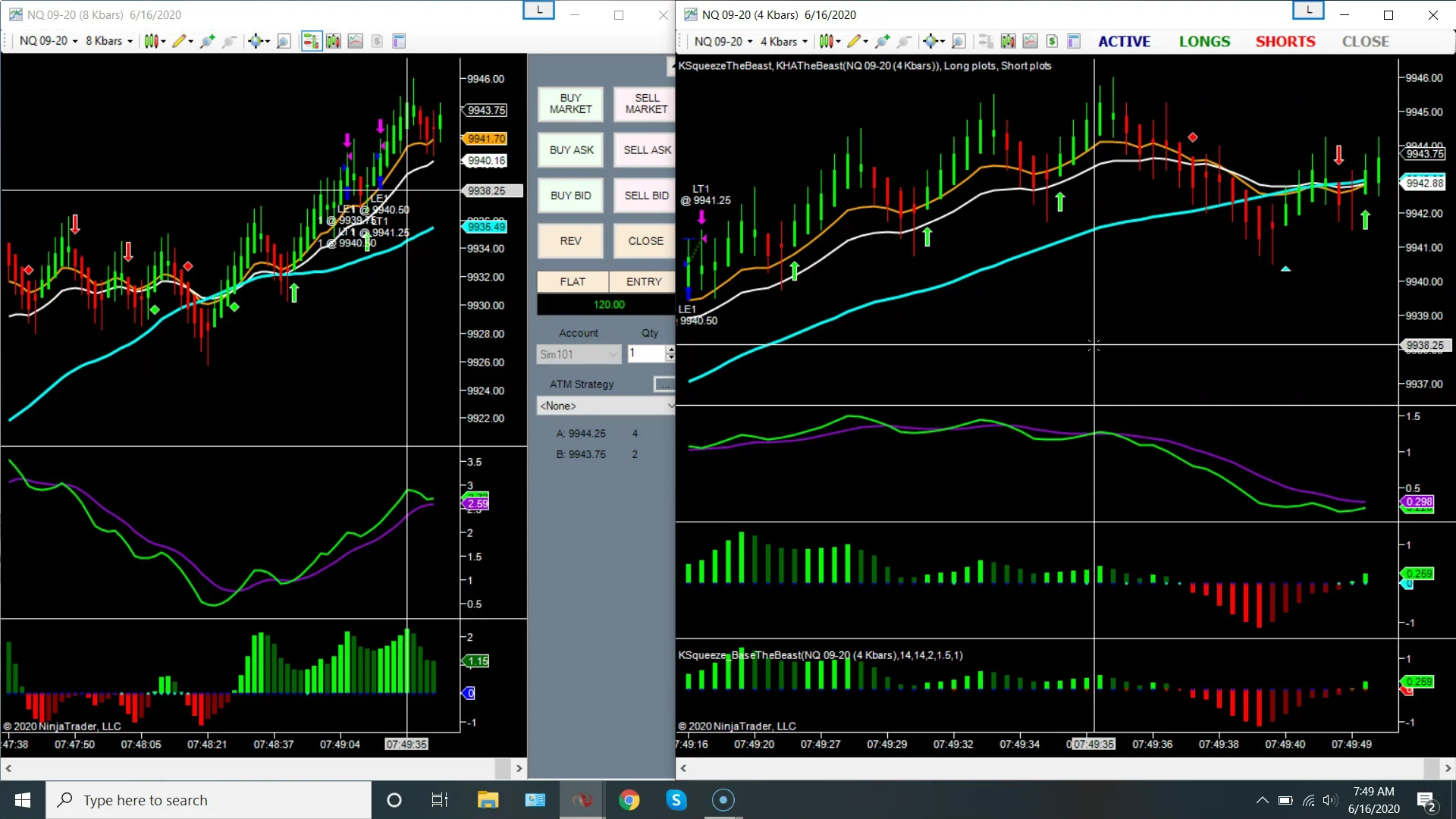Screen dimensions: 1456x819
Task: Open NinjaTrader from the Windows taskbar
Action: pyautogui.click(x=582, y=800)
